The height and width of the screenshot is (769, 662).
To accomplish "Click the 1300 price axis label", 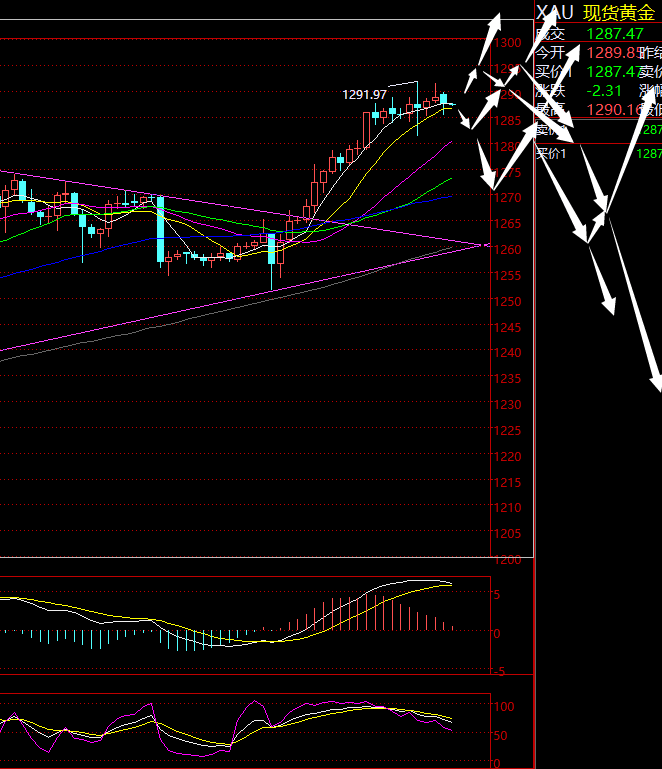I will pyautogui.click(x=508, y=43).
